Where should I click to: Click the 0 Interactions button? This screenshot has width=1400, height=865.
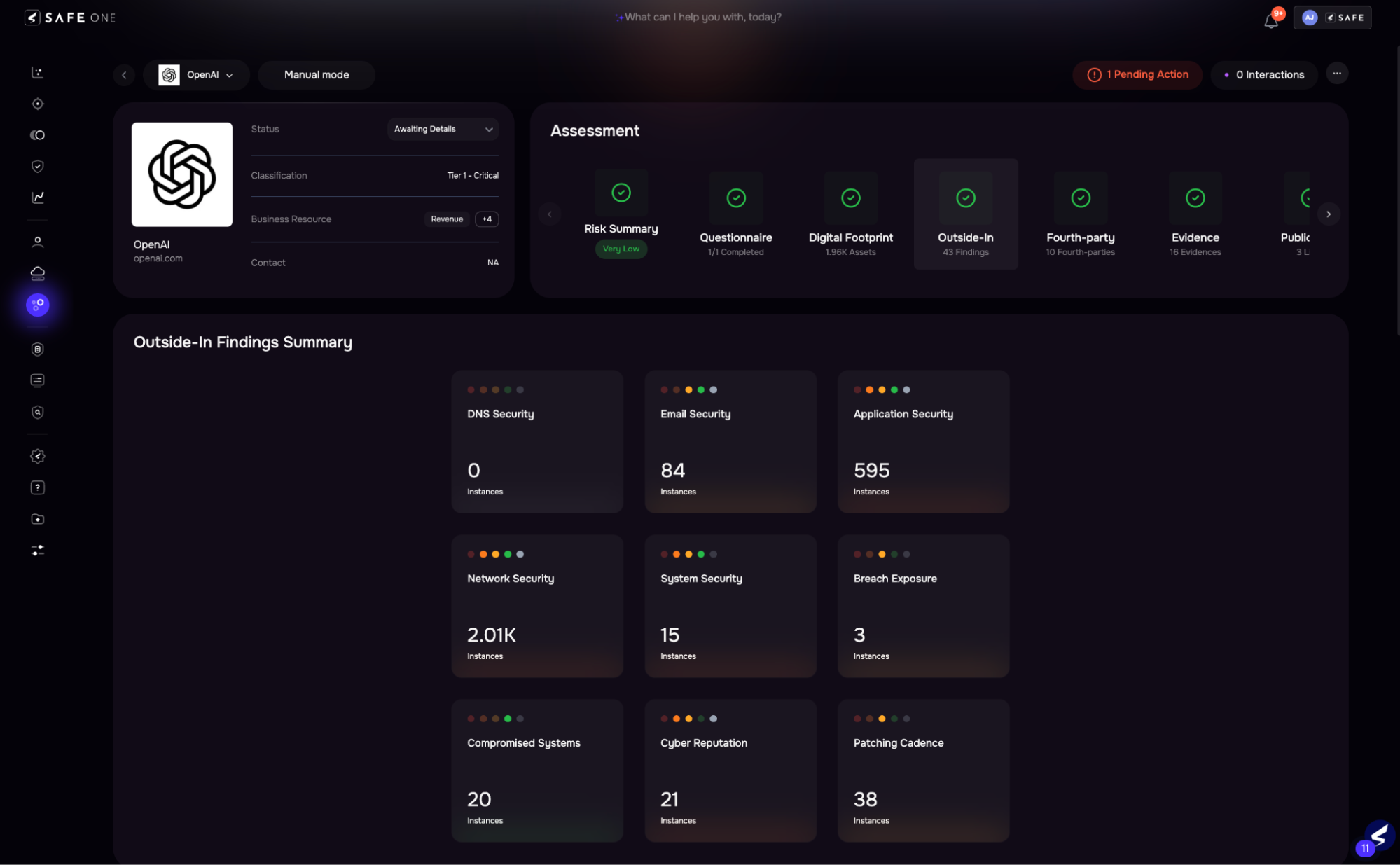[x=1263, y=75]
